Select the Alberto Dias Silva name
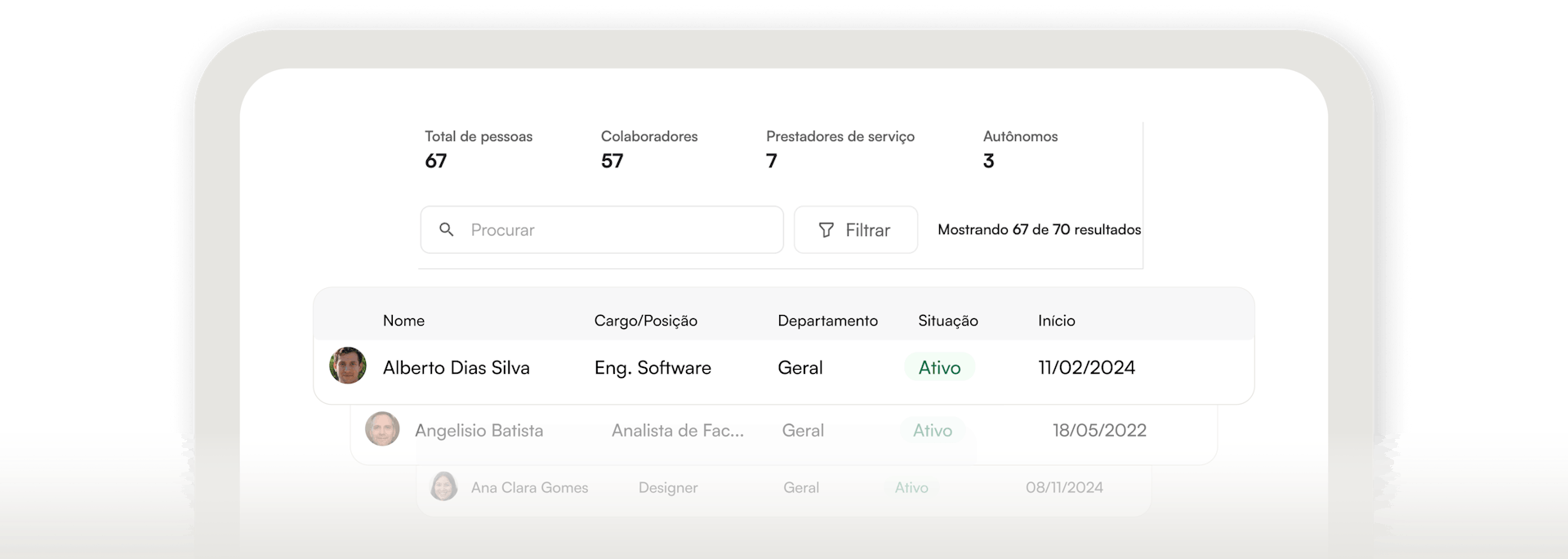 tap(456, 368)
